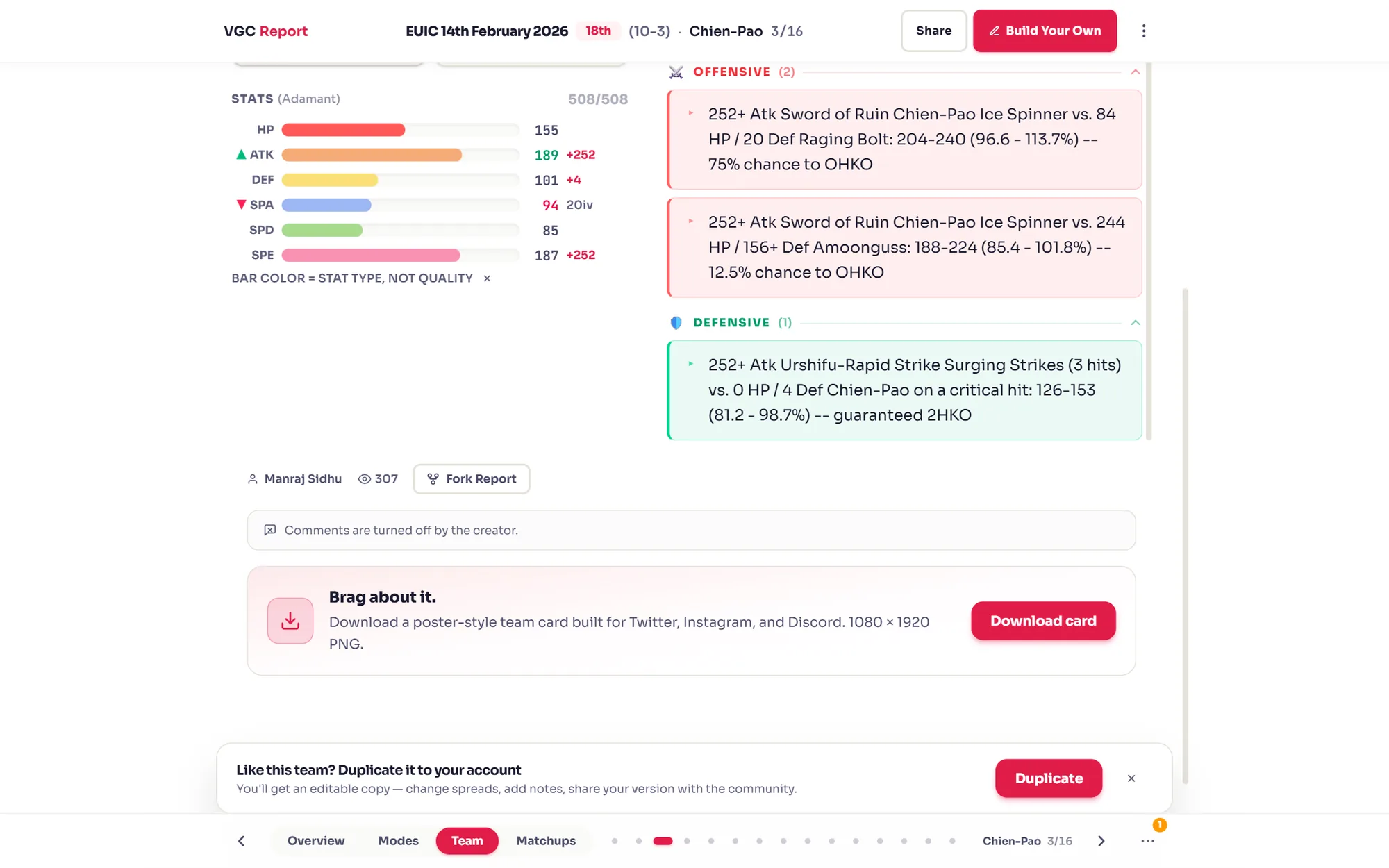1389x868 pixels.
Task: Click the Download card button
Action: click(1043, 621)
